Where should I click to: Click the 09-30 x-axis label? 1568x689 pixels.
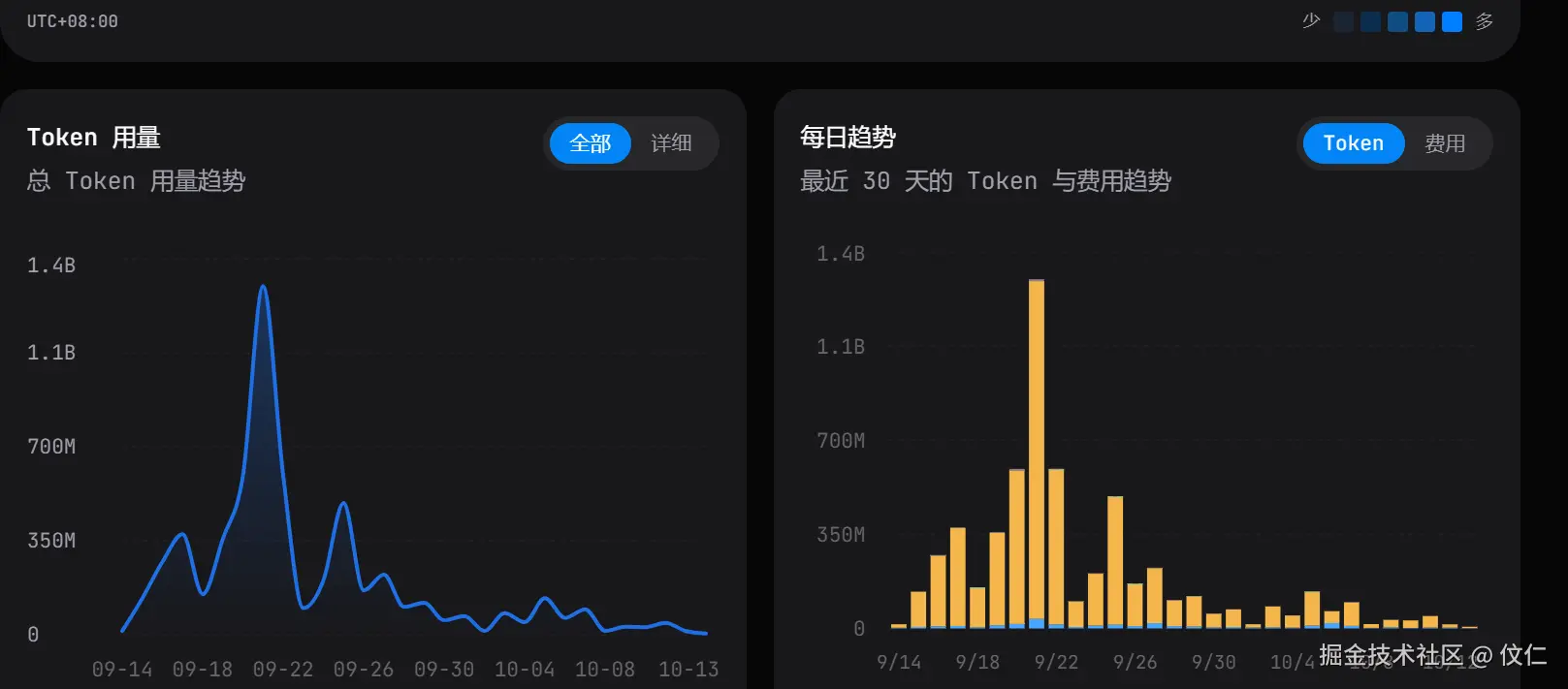tap(444, 670)
